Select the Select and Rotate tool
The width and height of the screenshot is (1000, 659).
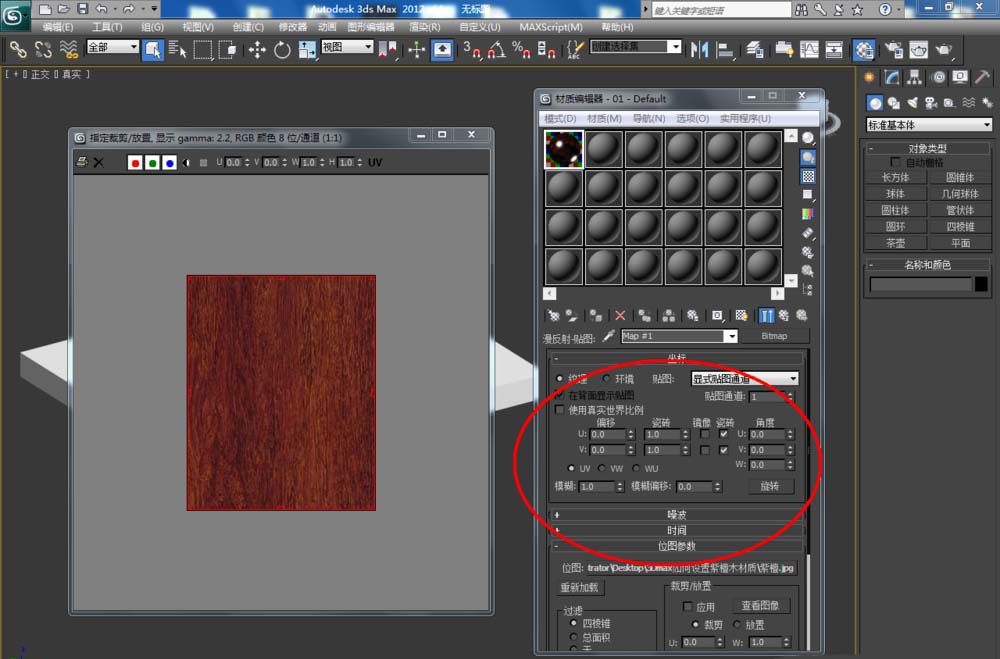282,49
